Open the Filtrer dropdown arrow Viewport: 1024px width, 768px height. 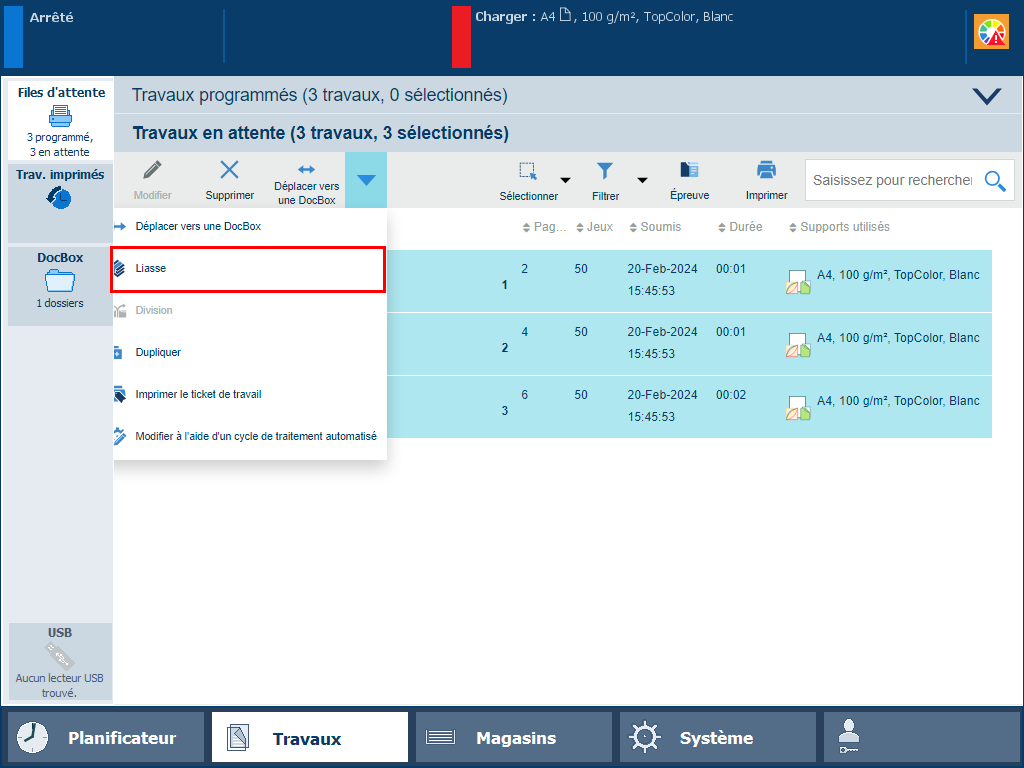pos(642,181)
